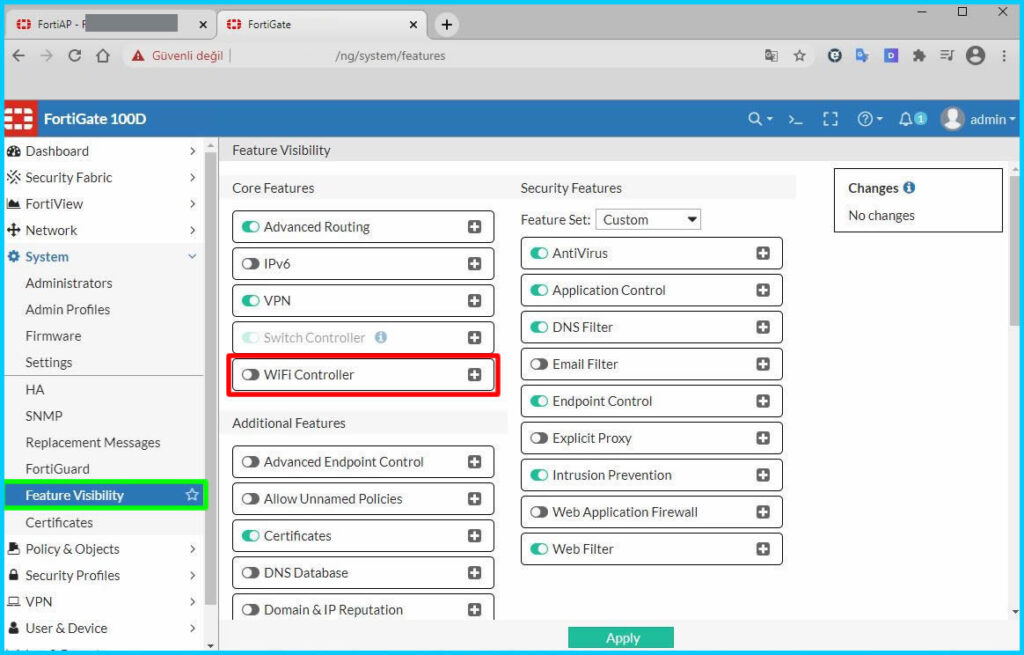1024x655 pixels.
Task: Click the Switch Controller info icon
Action: tap(381, 337)
